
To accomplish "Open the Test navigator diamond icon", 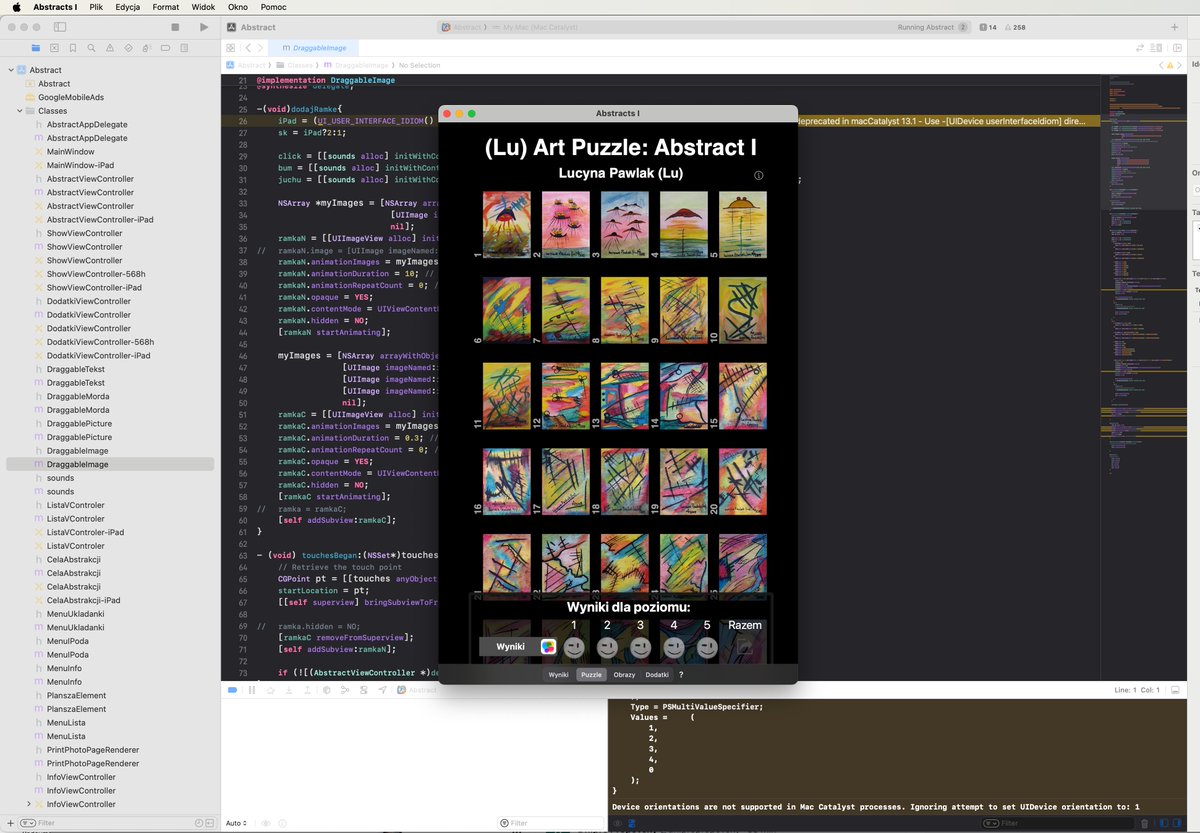I will tap(128, 47).
